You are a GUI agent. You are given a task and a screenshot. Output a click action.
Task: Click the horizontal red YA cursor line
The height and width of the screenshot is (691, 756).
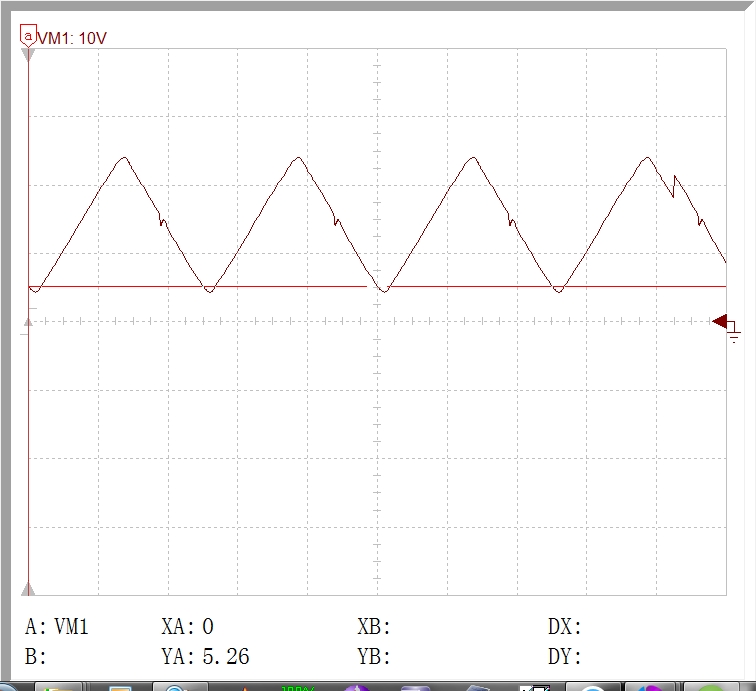coord(377,286)
